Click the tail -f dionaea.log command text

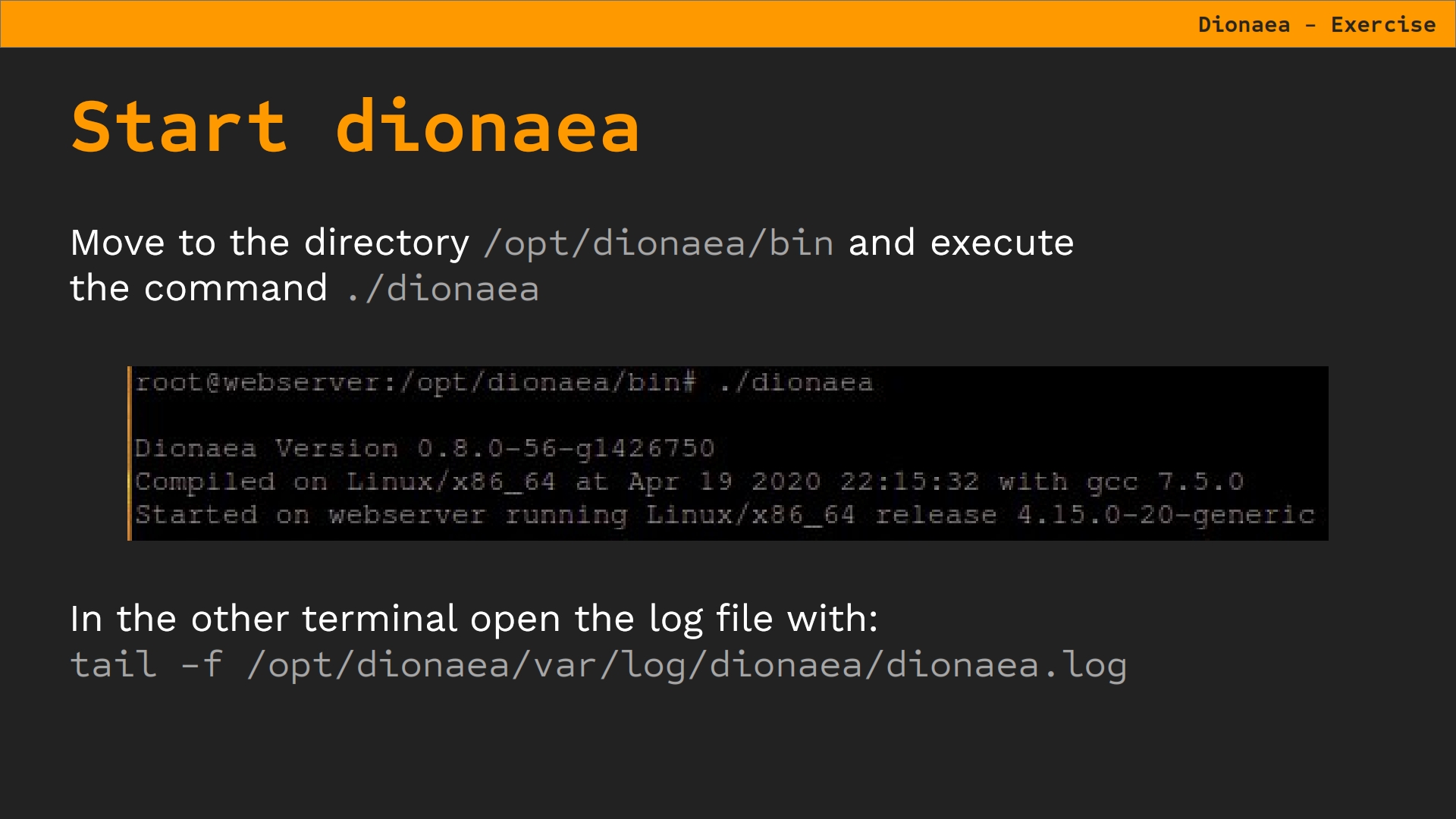598,665
